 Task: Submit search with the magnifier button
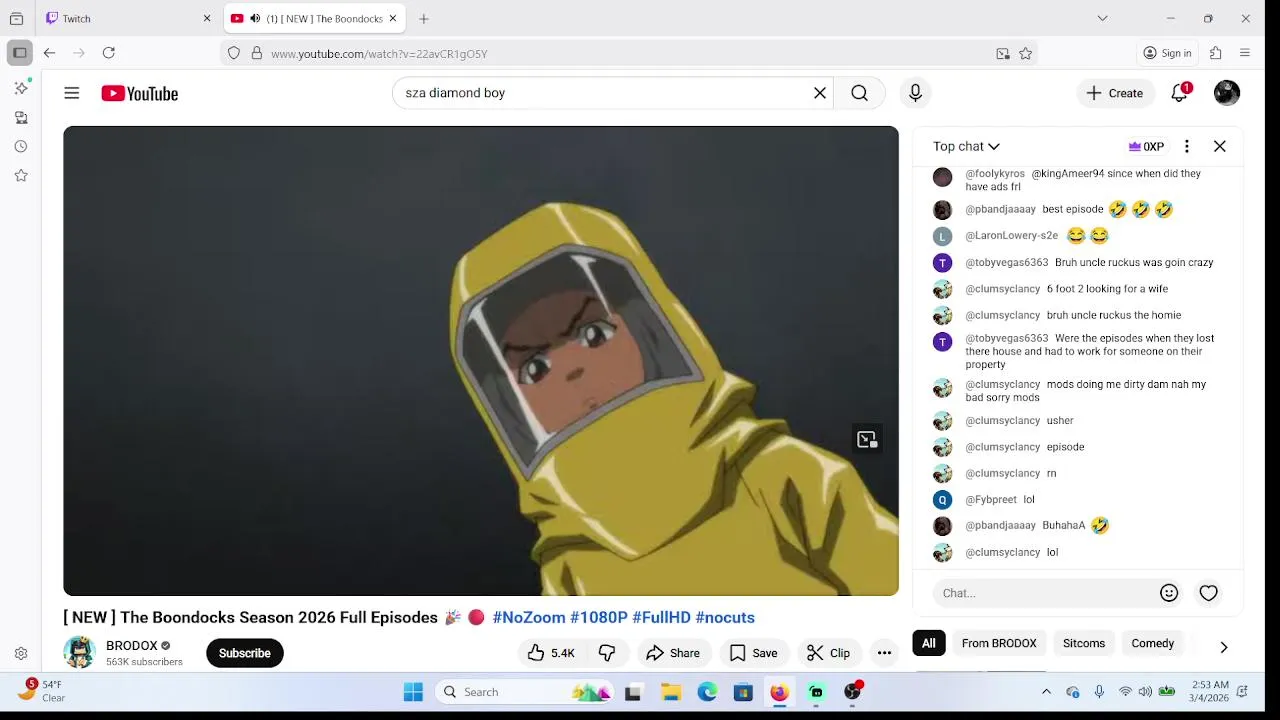[859, 93]
